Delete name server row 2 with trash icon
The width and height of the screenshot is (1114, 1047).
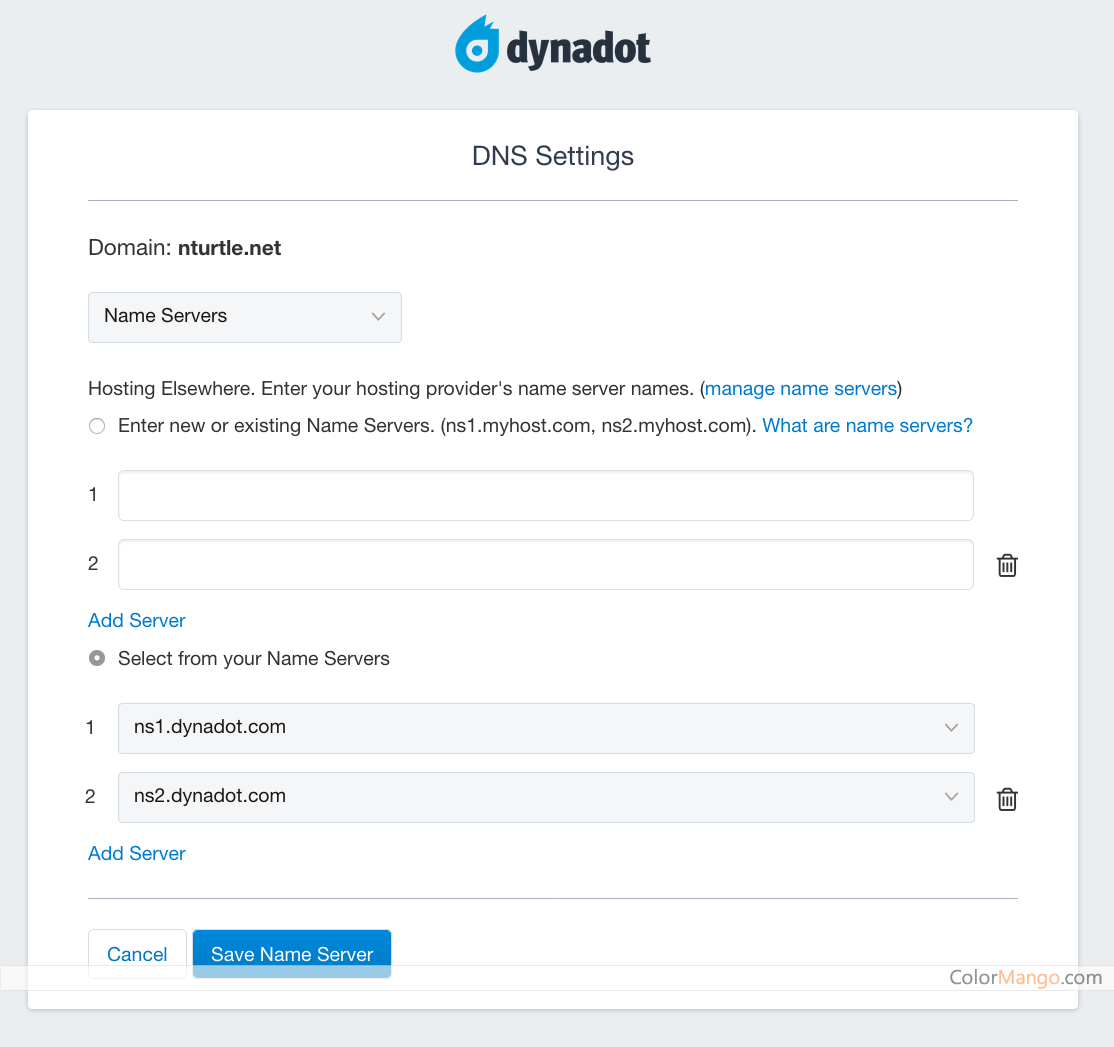(x=1006, y=565)
